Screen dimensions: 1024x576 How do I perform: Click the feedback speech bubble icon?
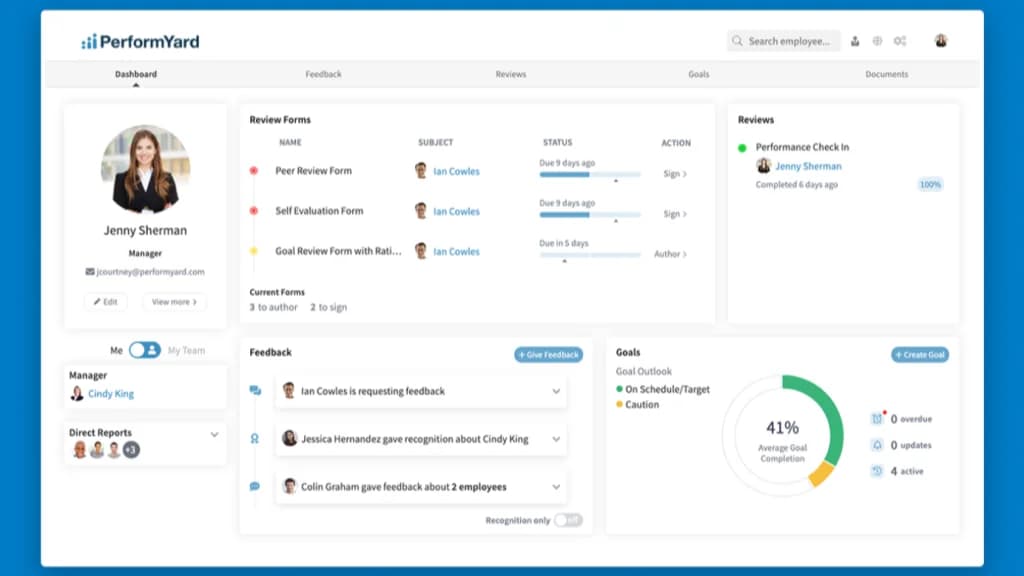pos(255,487)
